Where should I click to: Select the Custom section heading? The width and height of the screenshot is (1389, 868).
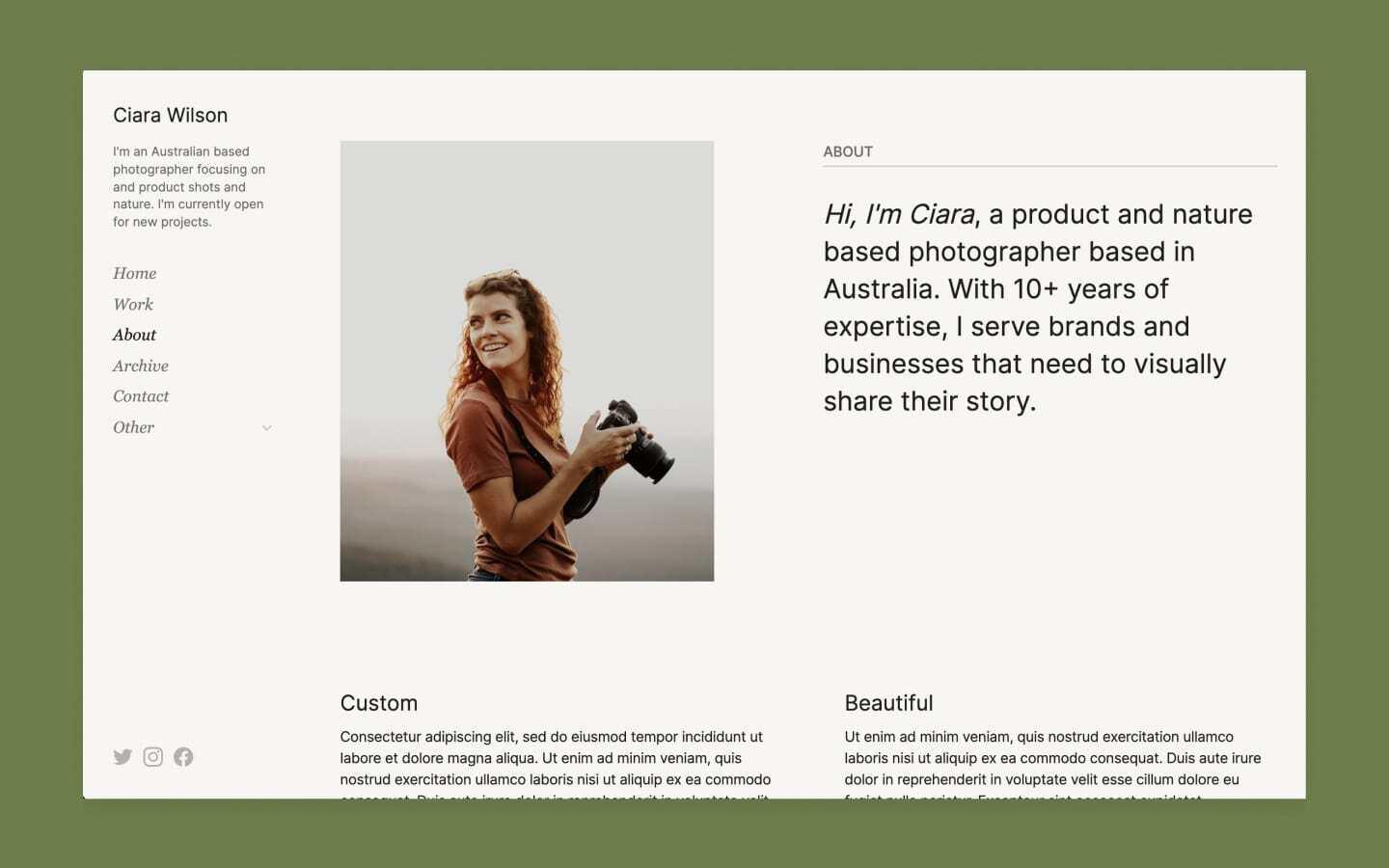coord(378,703)
